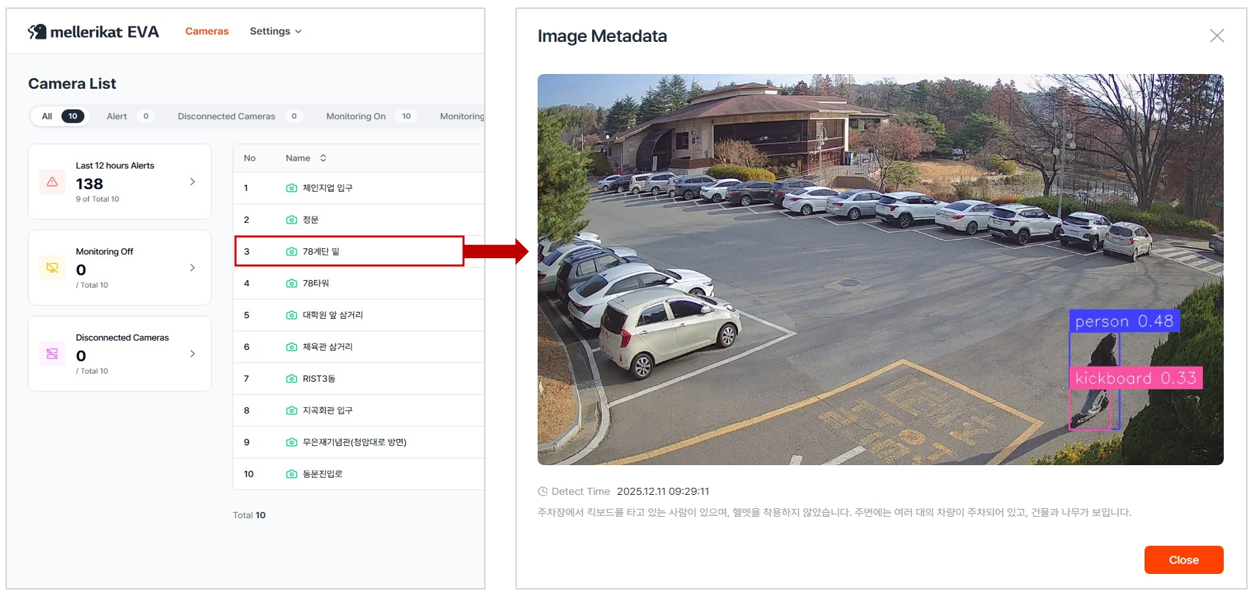This screenshot has width=1253, height=597.
Task: Click the clock icon beside Detect Time
Action: click(543, 492)
